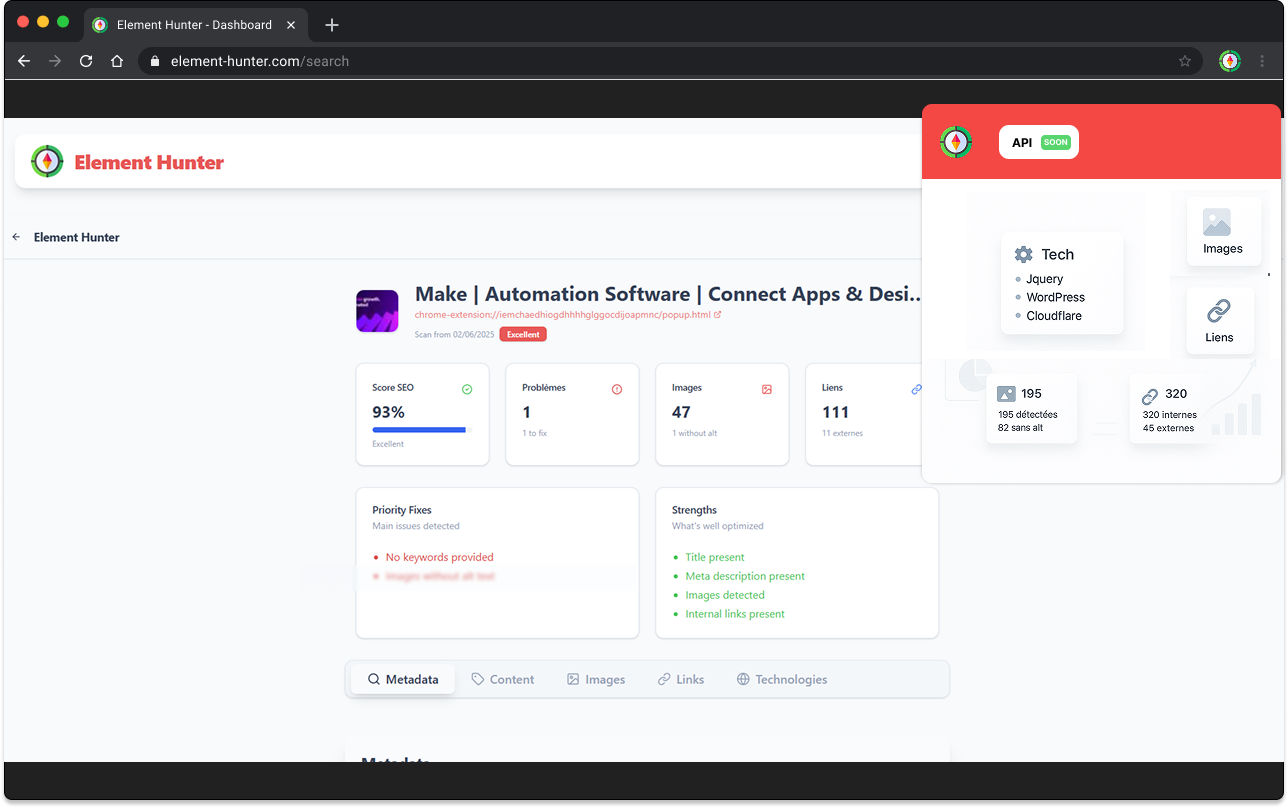1288x808 pixels.
Task: Click the 93% SEO score progress bar
Action: tap(420, 430)
